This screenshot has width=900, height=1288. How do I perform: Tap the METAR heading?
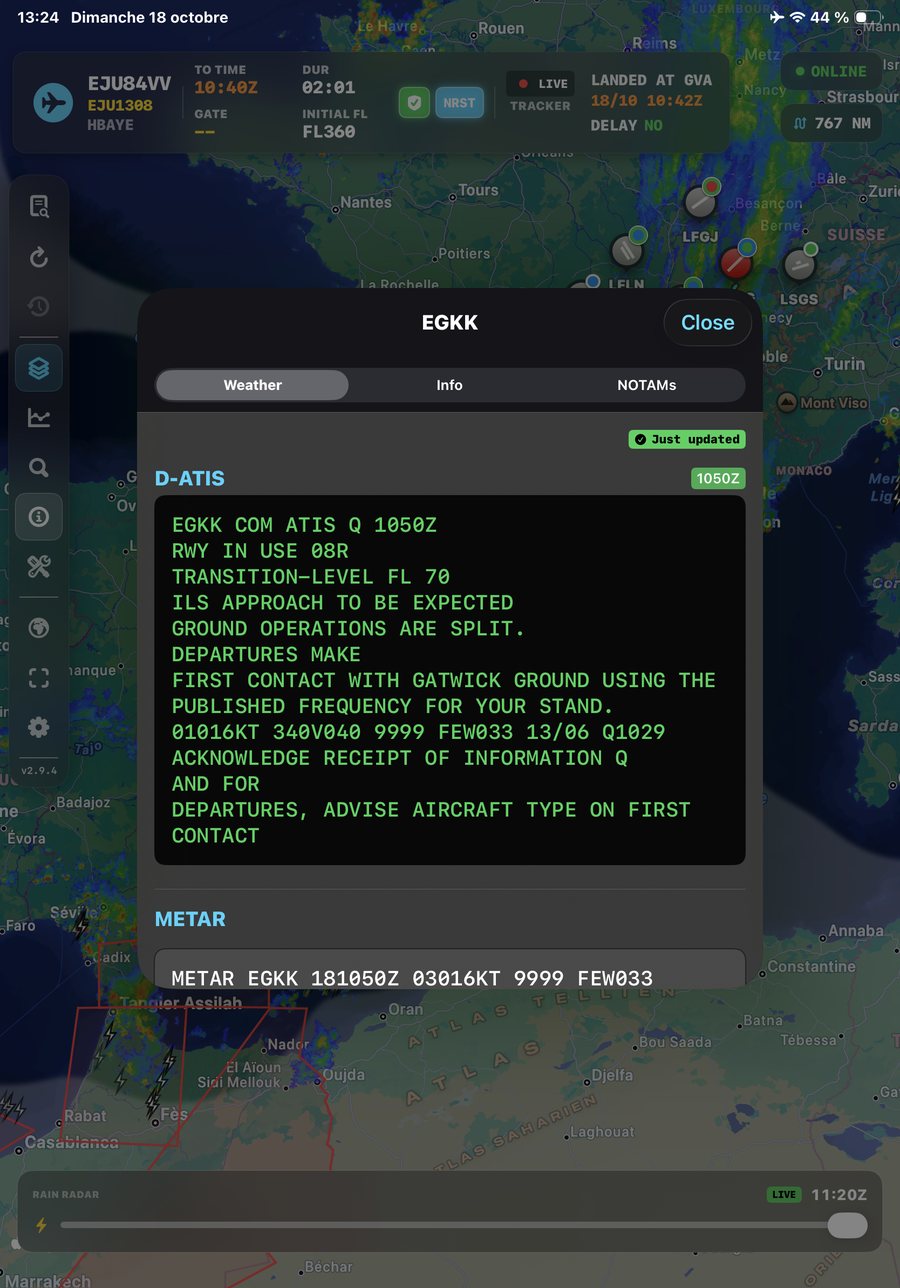tap(190, 918)
